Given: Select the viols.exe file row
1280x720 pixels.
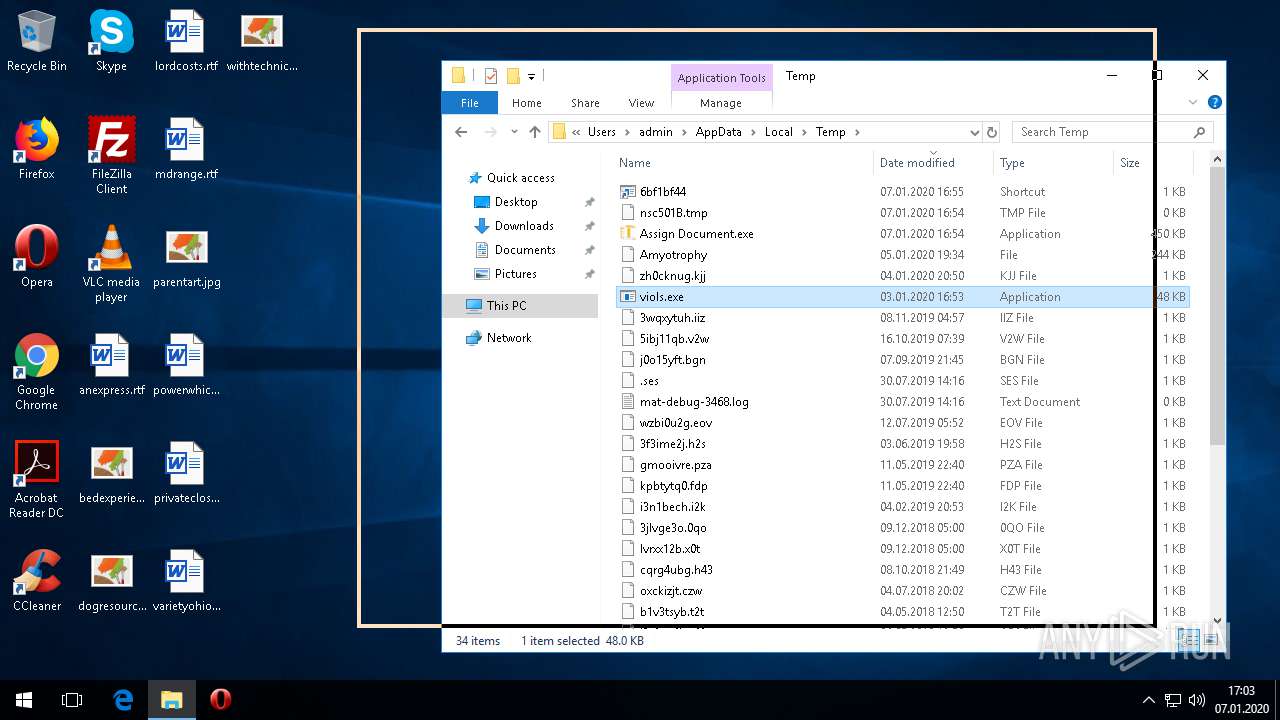Looking at the screenshot, I should point(902,297).
